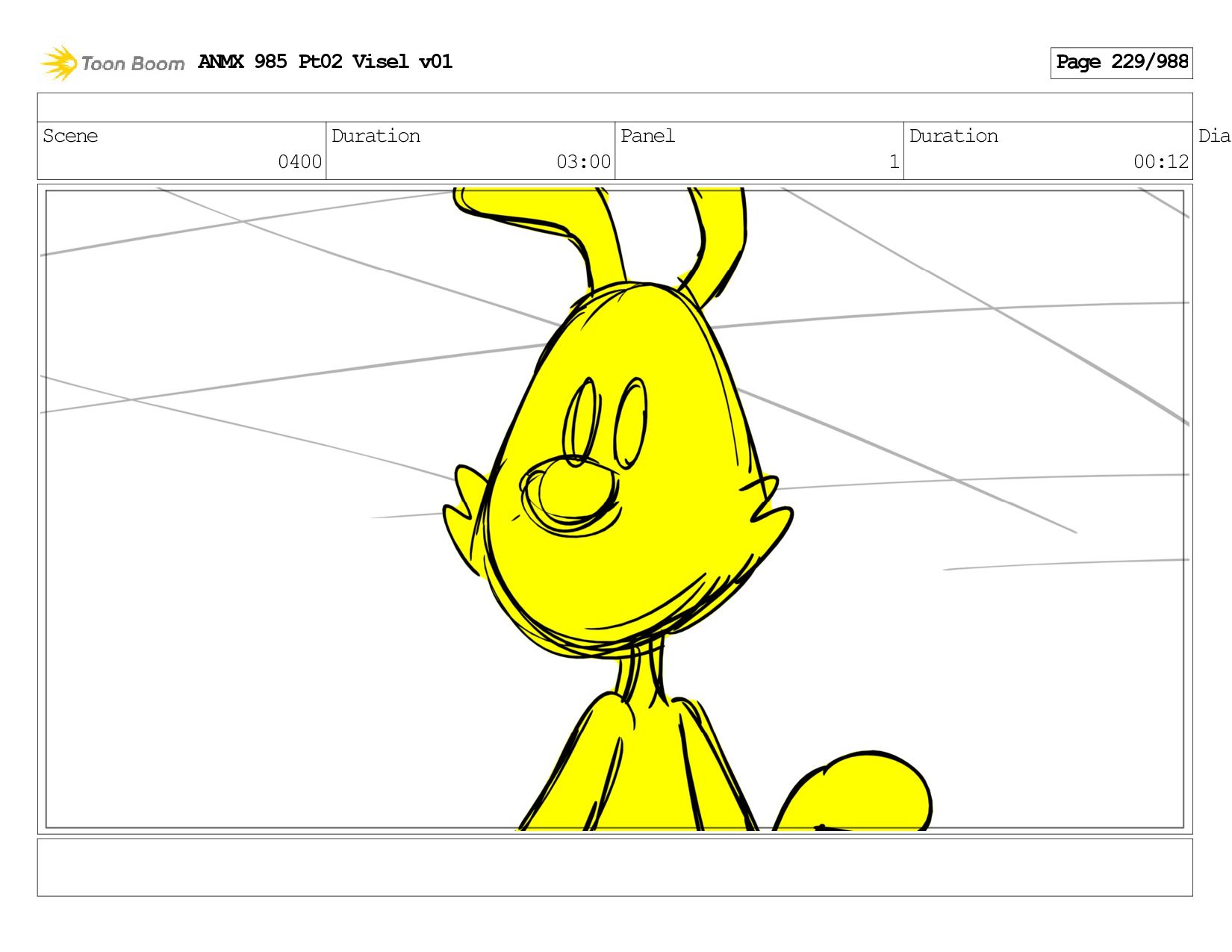This screenshot has width=1232, height=952.
Task: Click the empty notes box below the panel
Action: tap(615, 868)
